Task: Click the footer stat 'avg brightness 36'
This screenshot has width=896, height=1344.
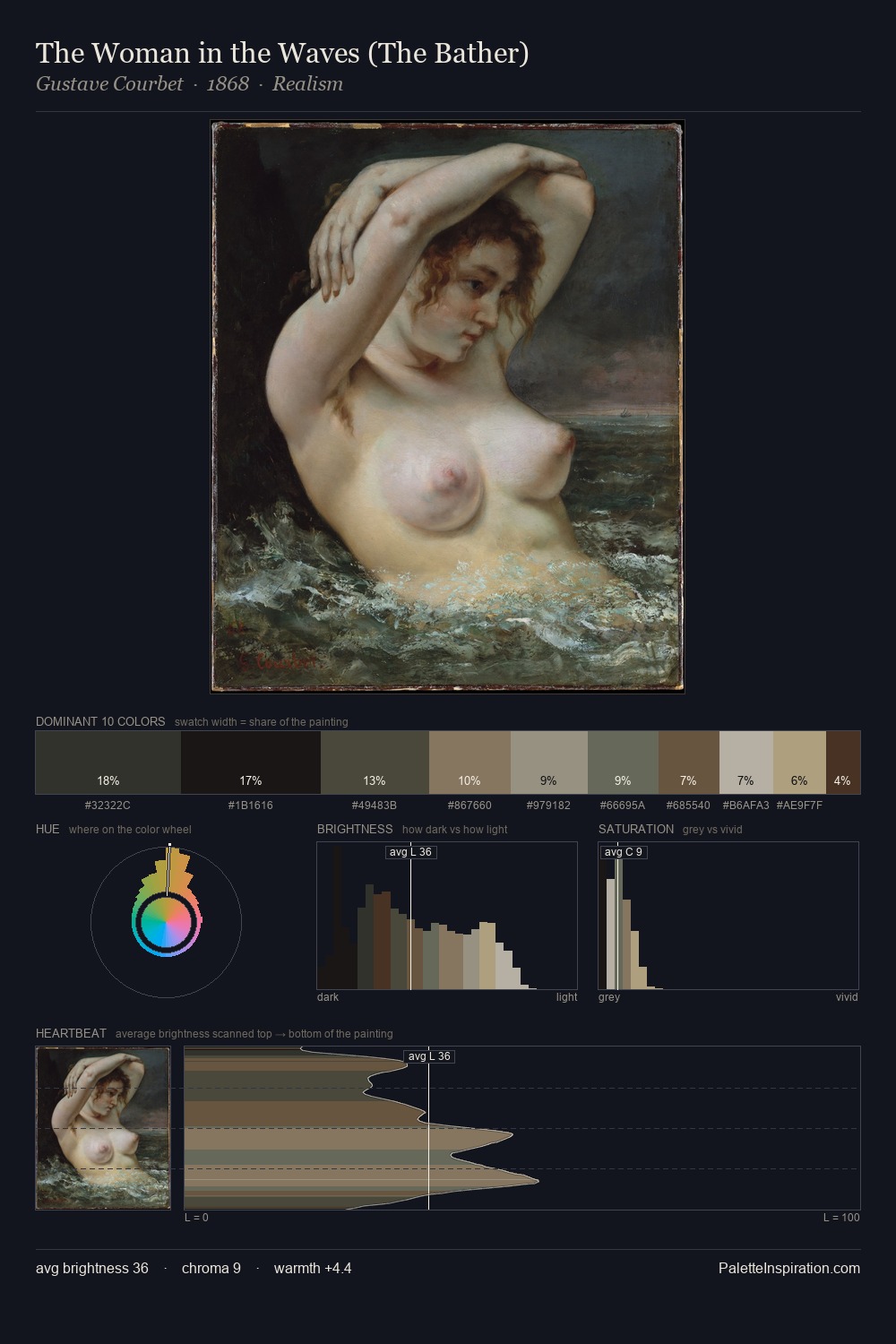Action: 92,1268
